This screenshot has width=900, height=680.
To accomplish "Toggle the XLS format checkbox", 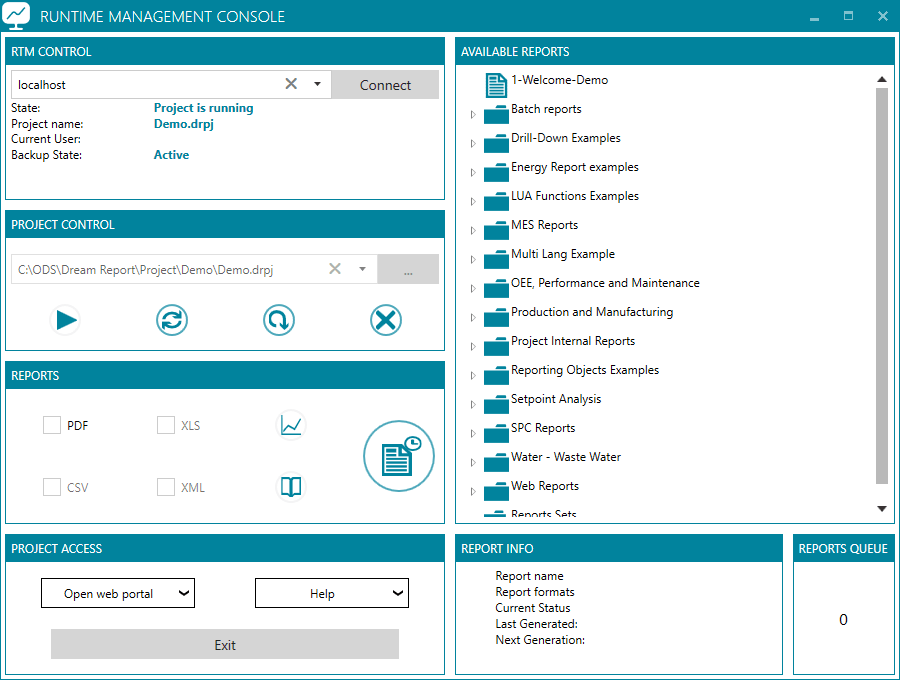I will coord(166,425).
